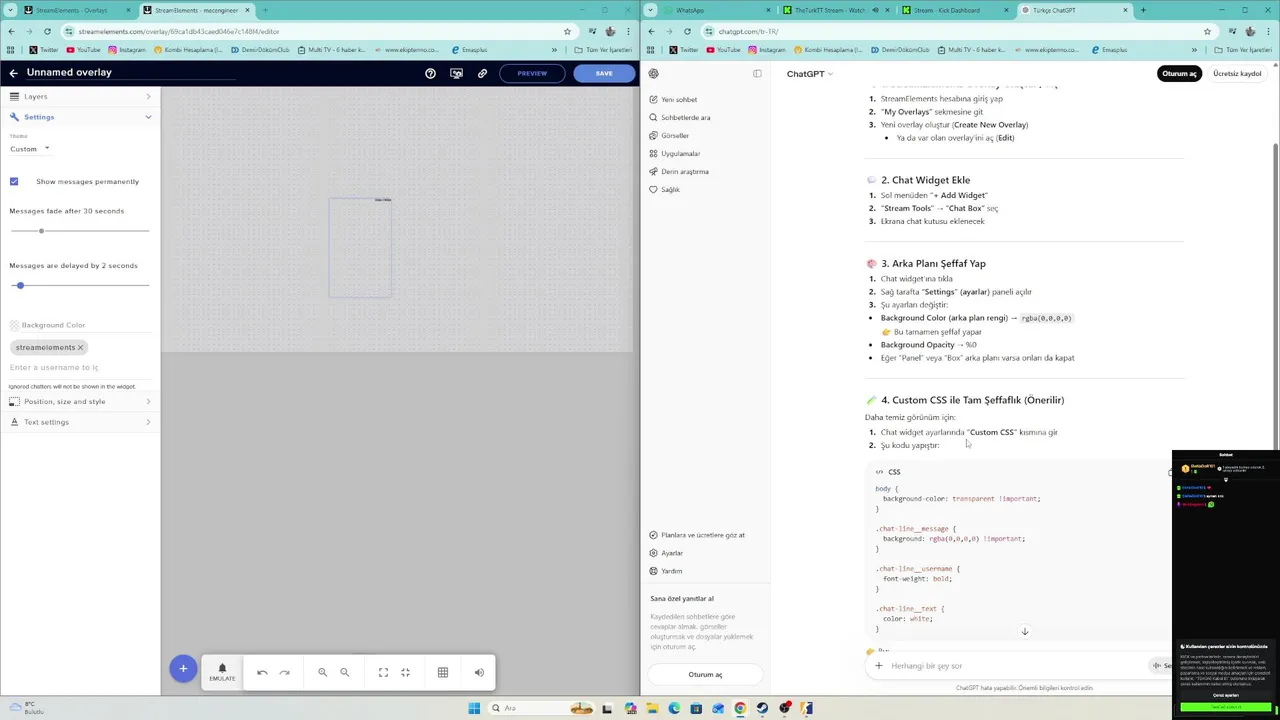Go back using the arrow beside Unnamed overlay
1280x720 pixels.
tap(13, 73)
